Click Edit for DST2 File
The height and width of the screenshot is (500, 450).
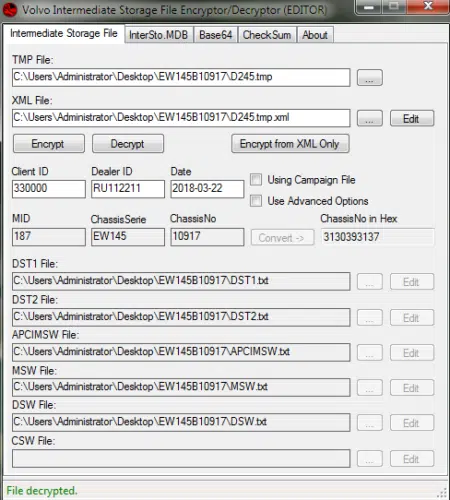tap(412, 318)
